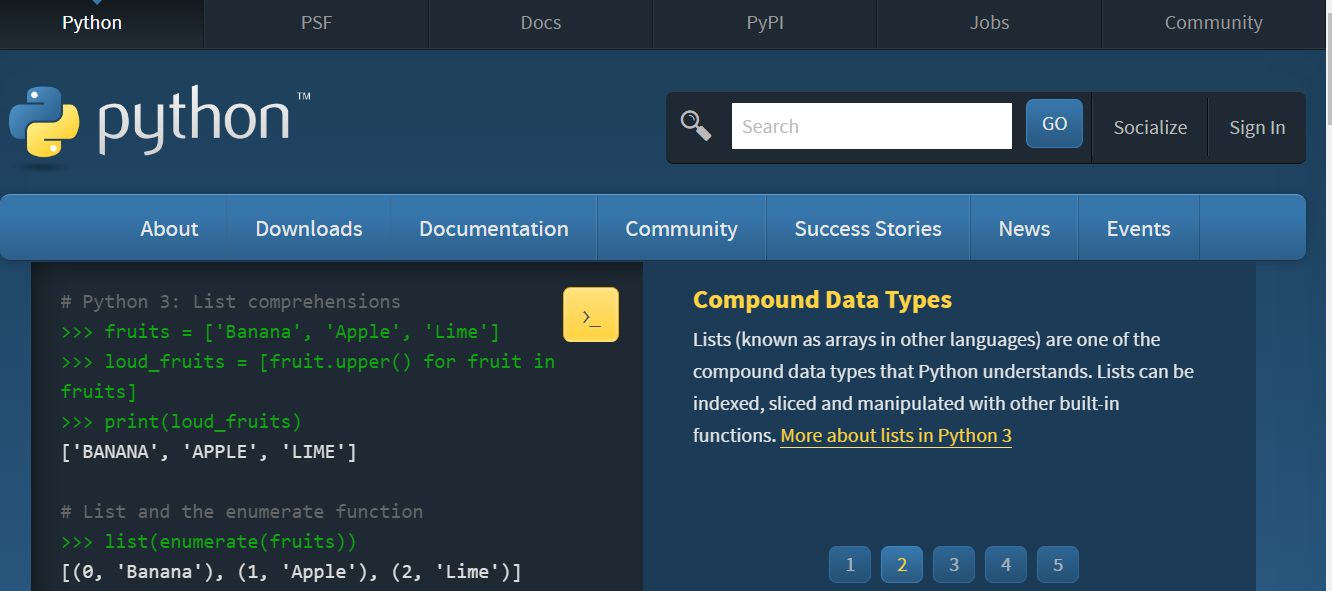Switch to the PSF top tab
Viewport: 1332px width, 591px height.
(x=316, y=23)
